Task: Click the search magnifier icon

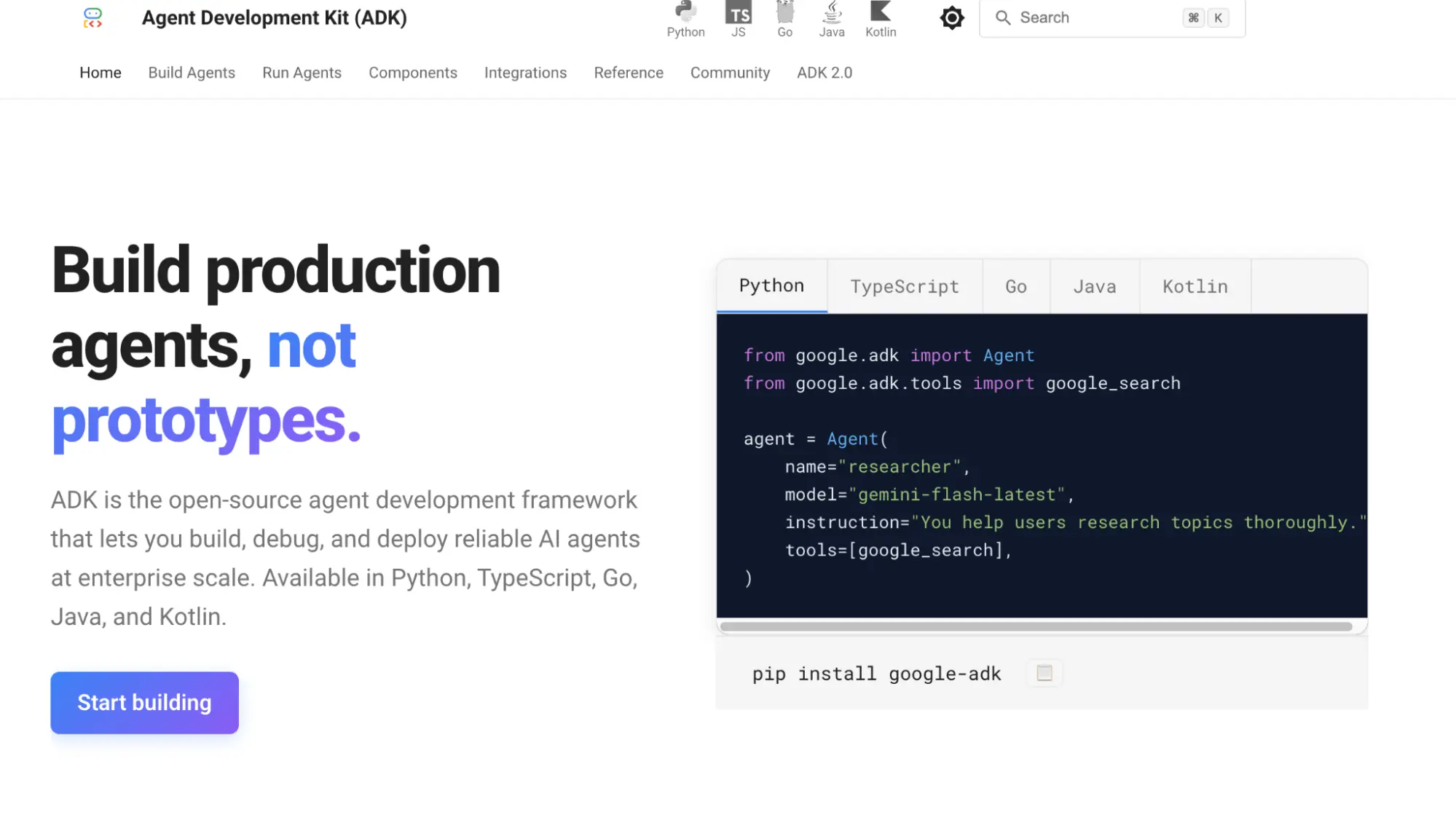Action: pyautogui.click(x=1003, y=17)
